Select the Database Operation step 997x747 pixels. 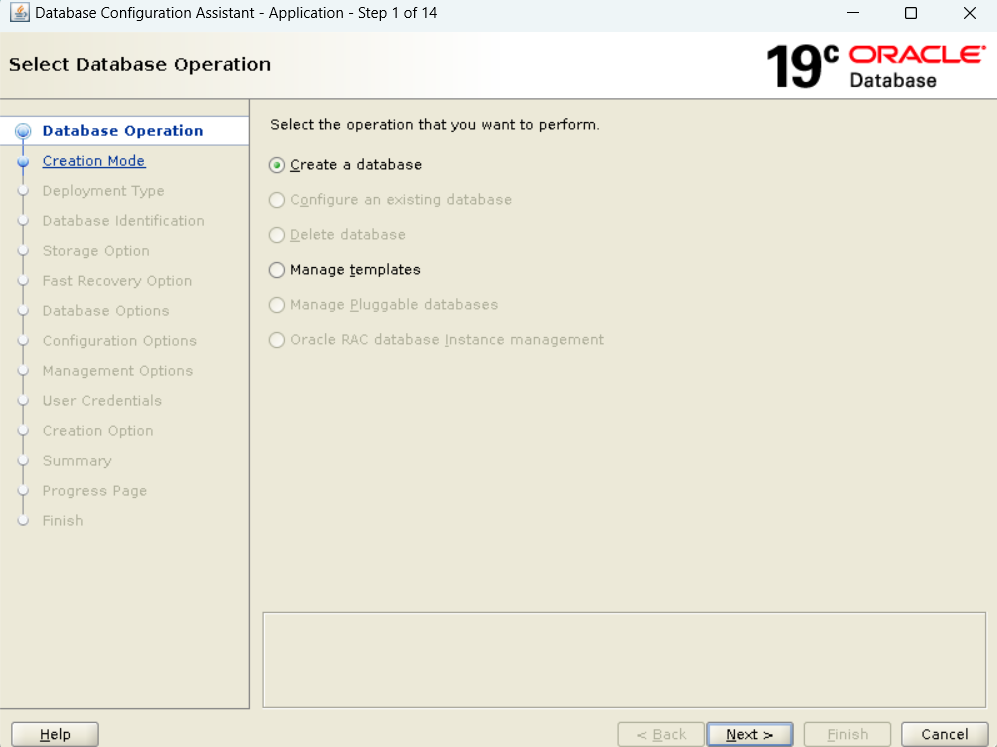point(123,131)
